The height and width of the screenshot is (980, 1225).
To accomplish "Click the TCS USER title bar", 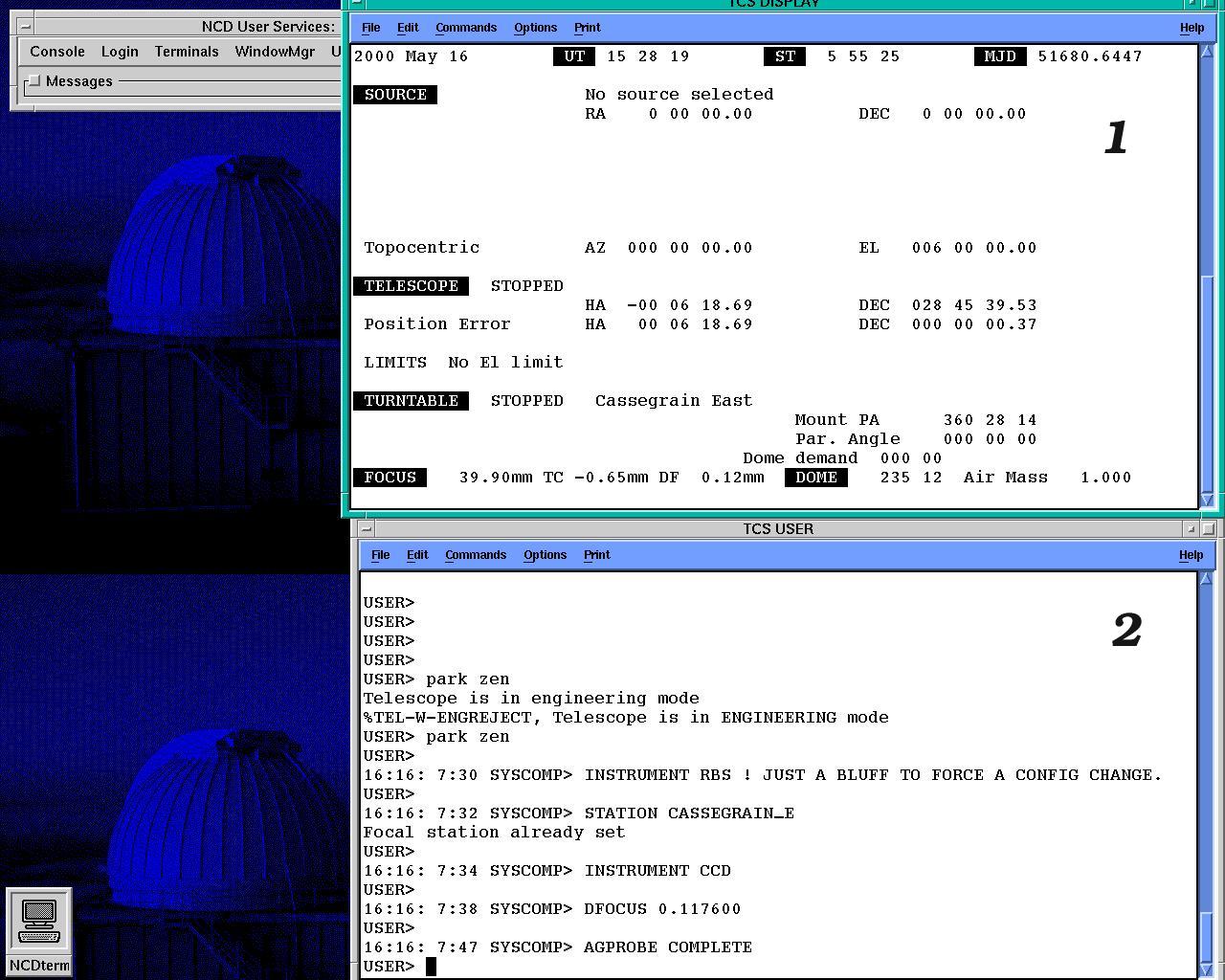I will (x=777, y=528).
